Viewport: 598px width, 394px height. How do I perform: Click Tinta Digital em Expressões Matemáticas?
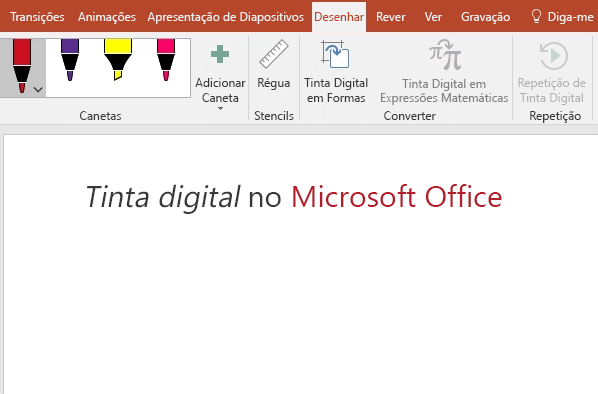point(444,72)
